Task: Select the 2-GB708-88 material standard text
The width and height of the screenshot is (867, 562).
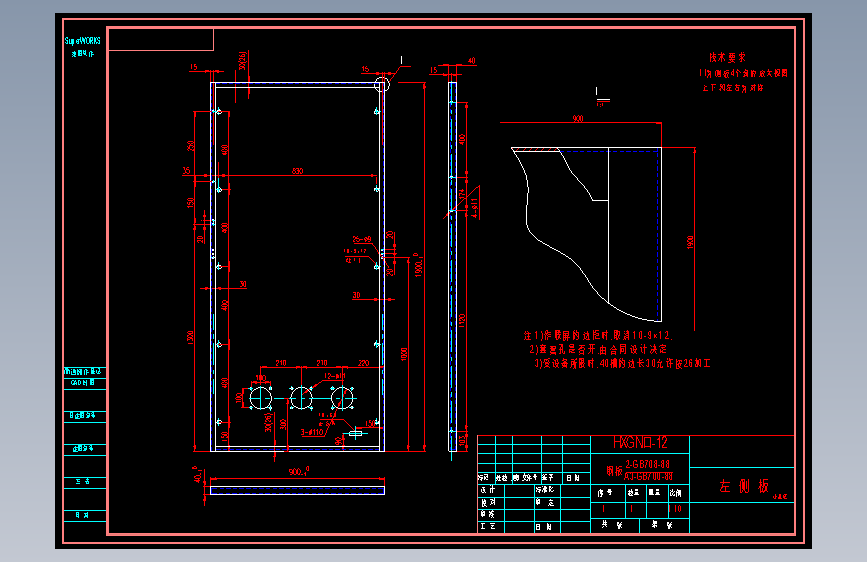Action: tap(647, 464)
